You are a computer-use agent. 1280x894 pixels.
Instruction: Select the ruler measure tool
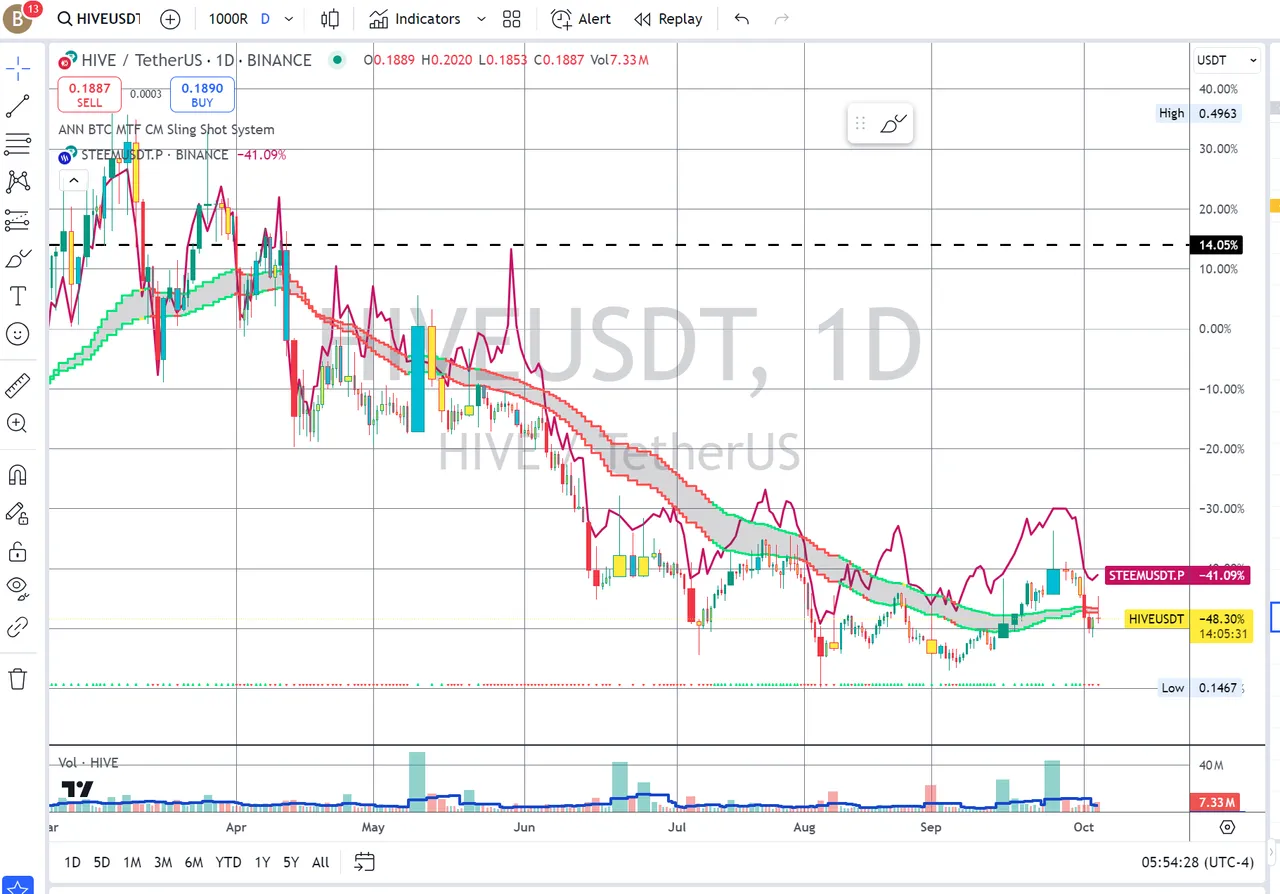click(17, 385)
